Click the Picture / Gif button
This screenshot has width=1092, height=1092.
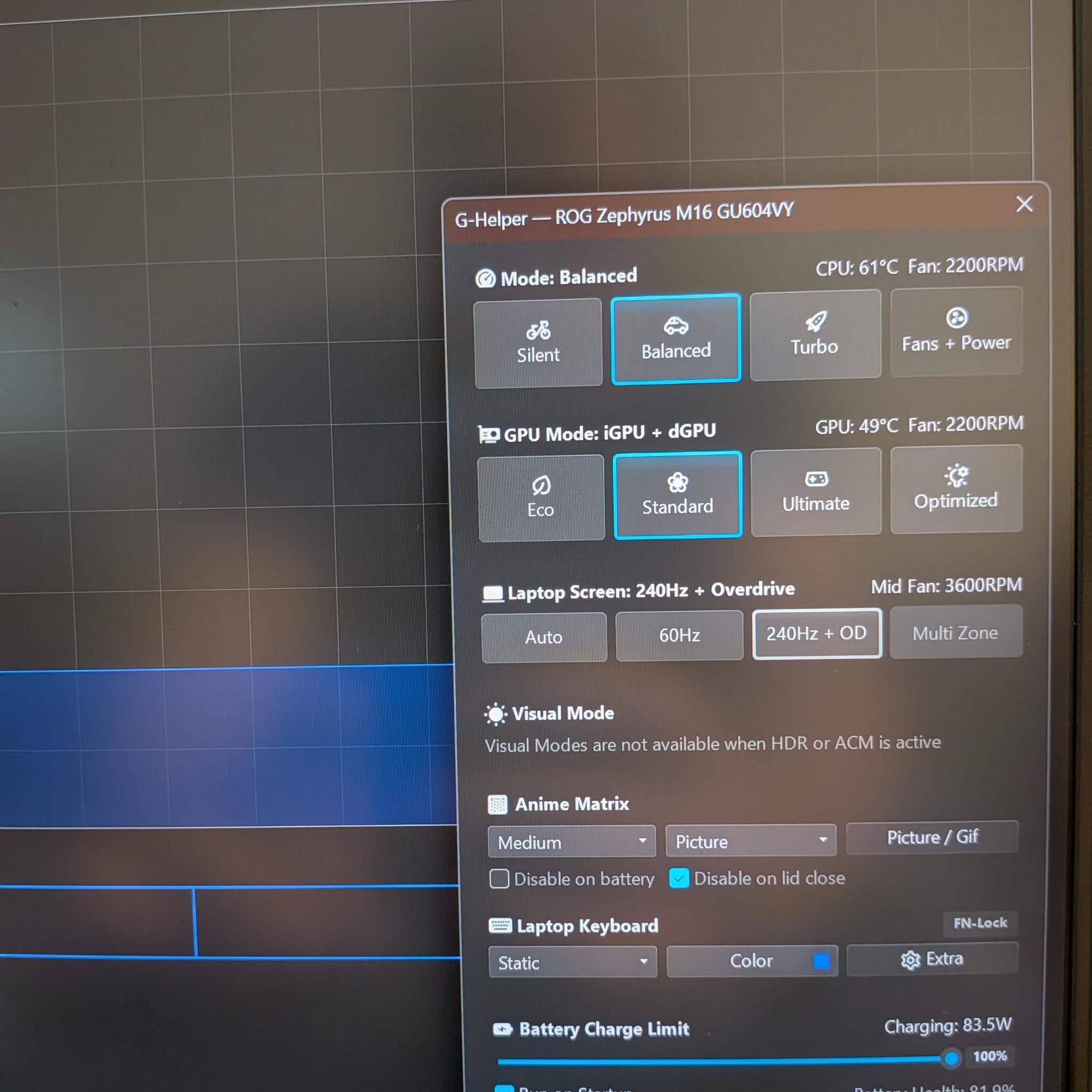(932, 837)
